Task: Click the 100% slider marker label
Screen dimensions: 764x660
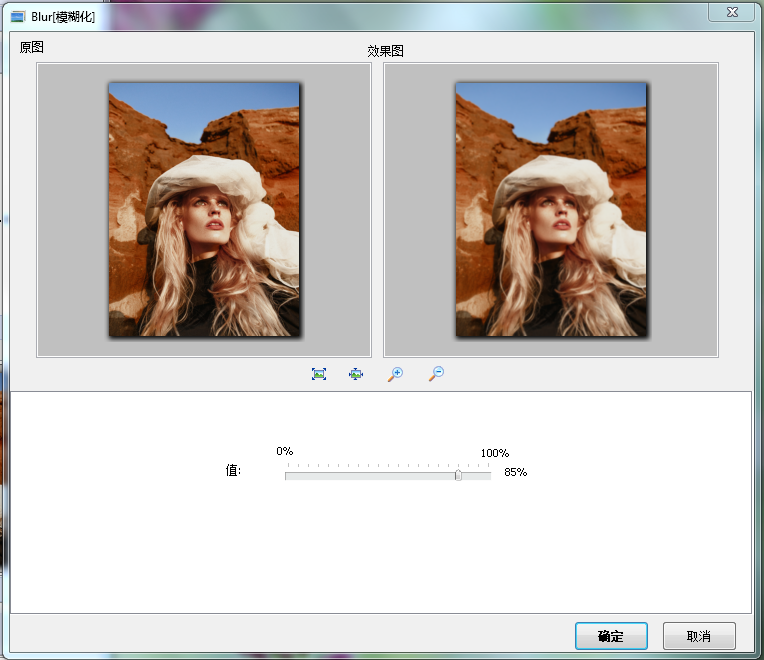Action: coord(494,453)
